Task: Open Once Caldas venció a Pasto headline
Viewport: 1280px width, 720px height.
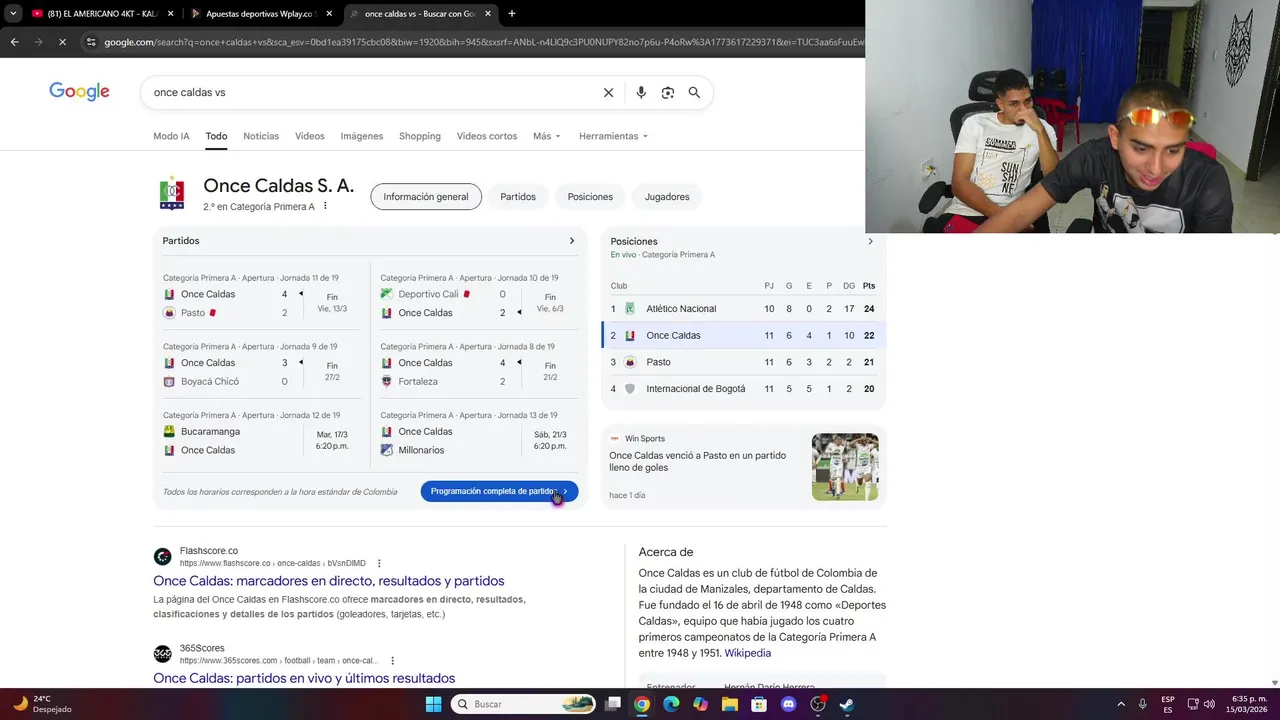Action: tap(698, 461)
